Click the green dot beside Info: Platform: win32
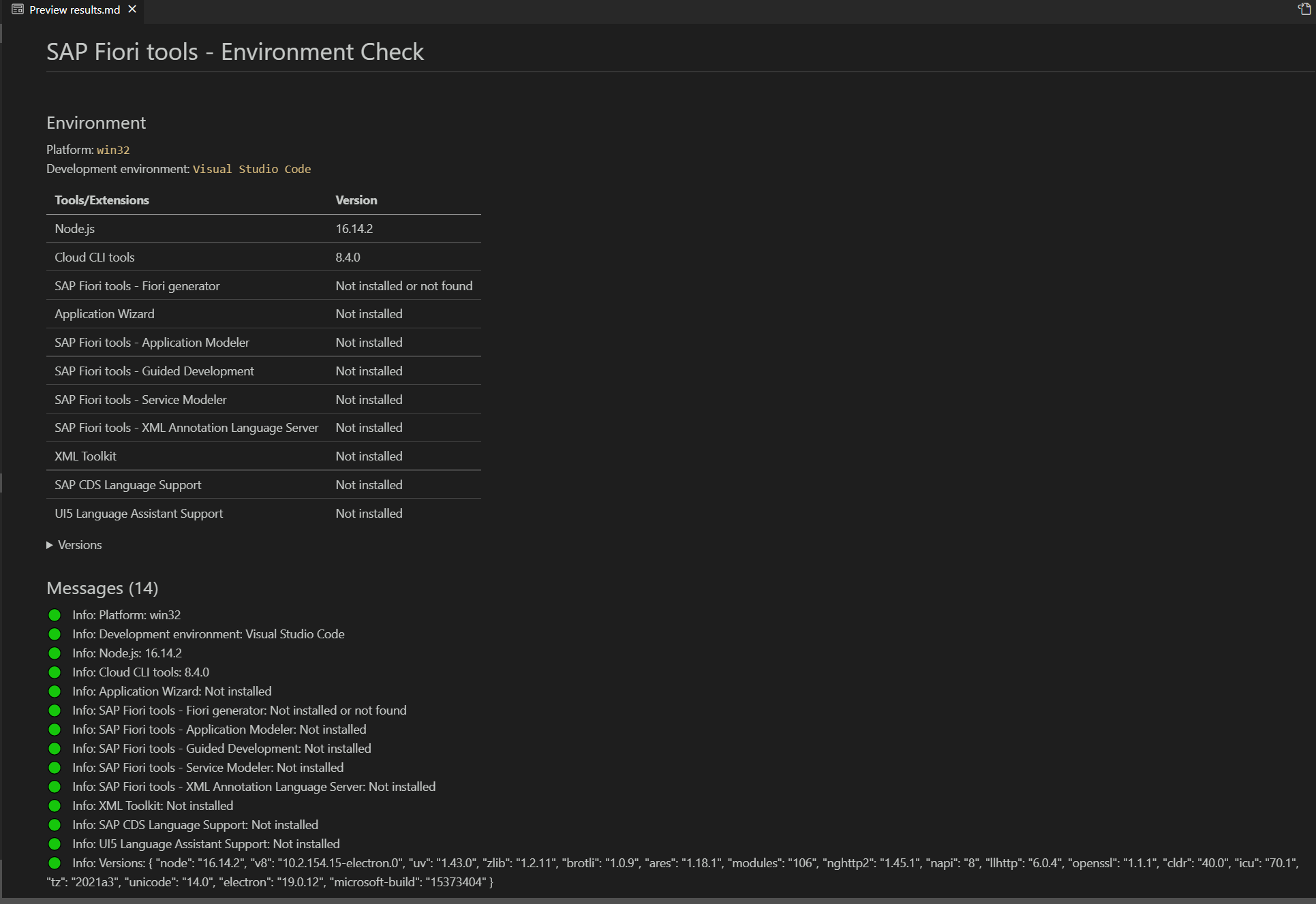 tap(55, 614)
